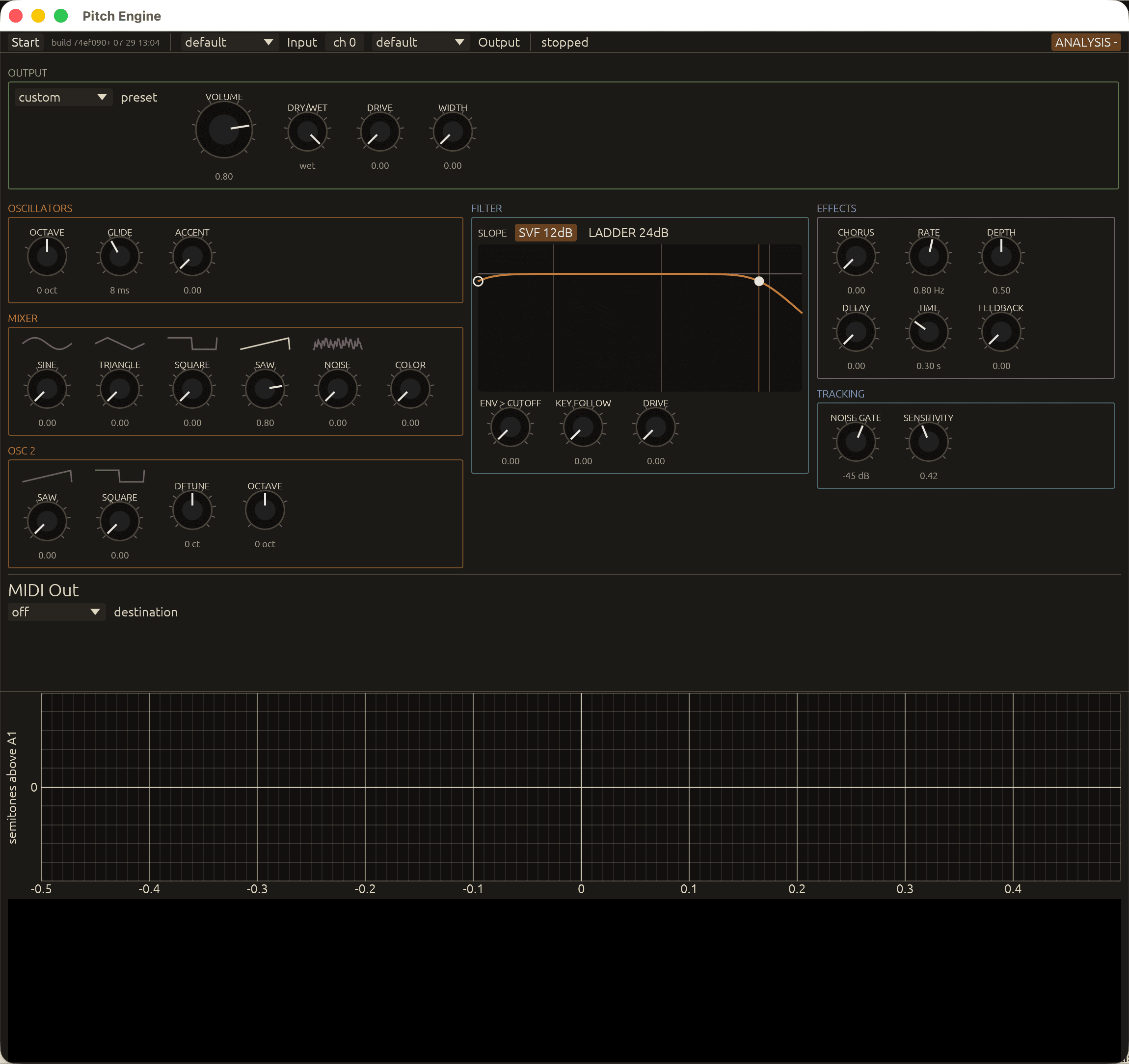Screen dimensions: 1129x1064
Task: Click the oscillators OCTAVE knob
Action: click(47, 257)
